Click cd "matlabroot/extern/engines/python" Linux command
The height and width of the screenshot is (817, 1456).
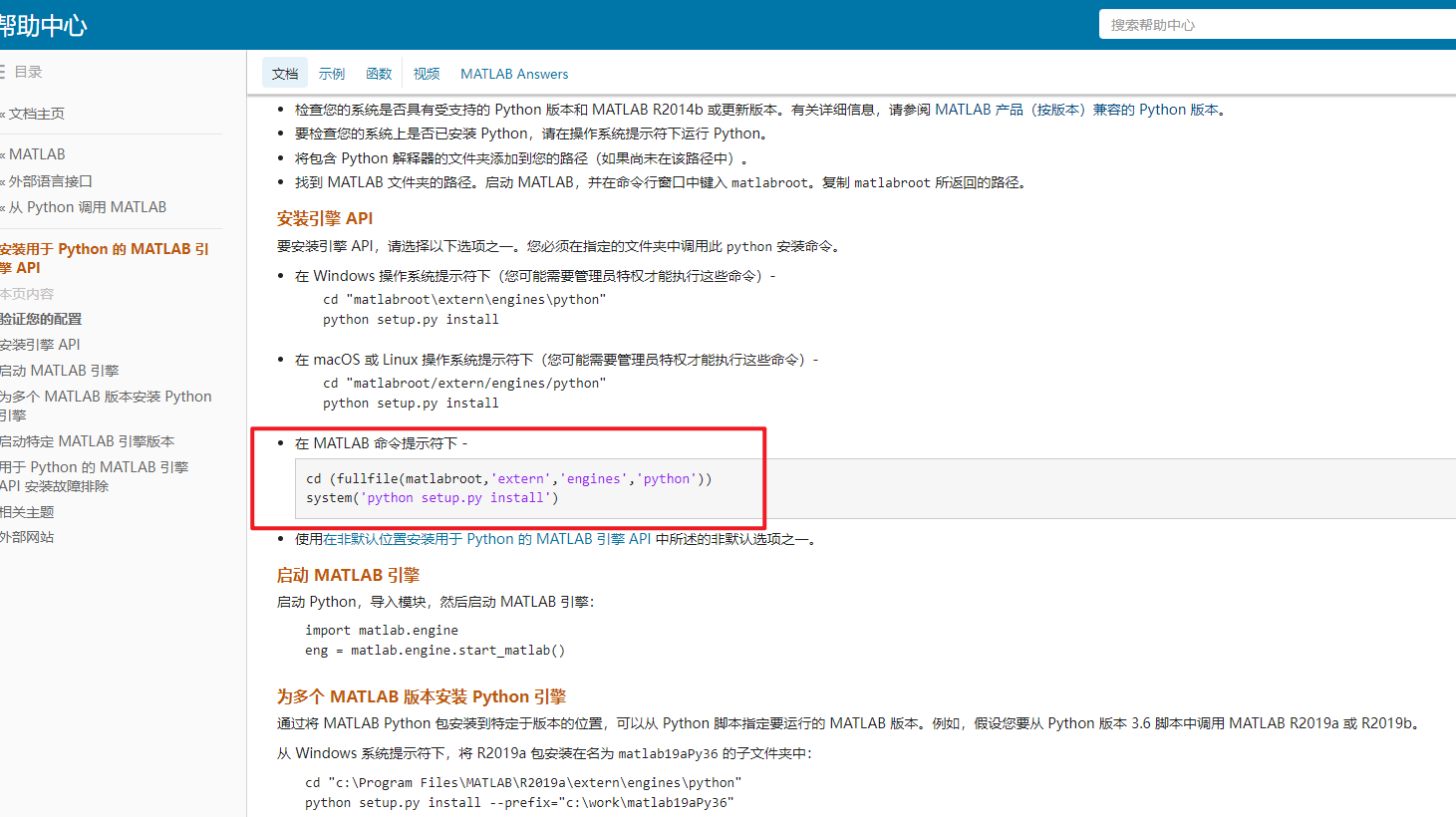pos(464,384)
